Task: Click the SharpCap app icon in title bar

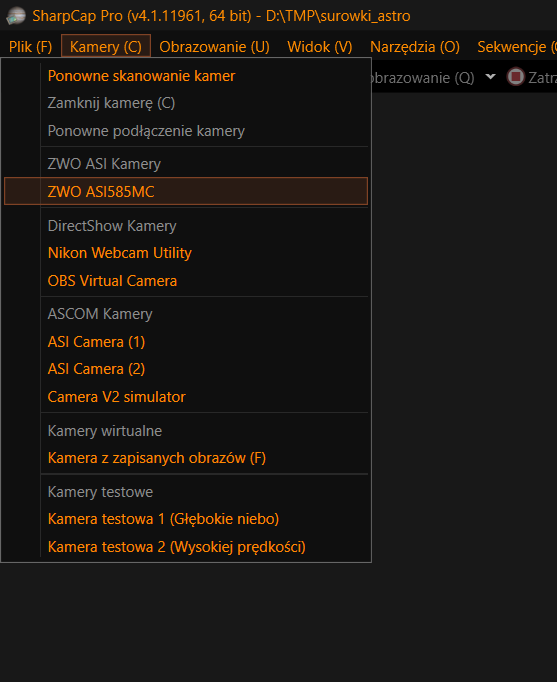Action: [x=16, y=16]
